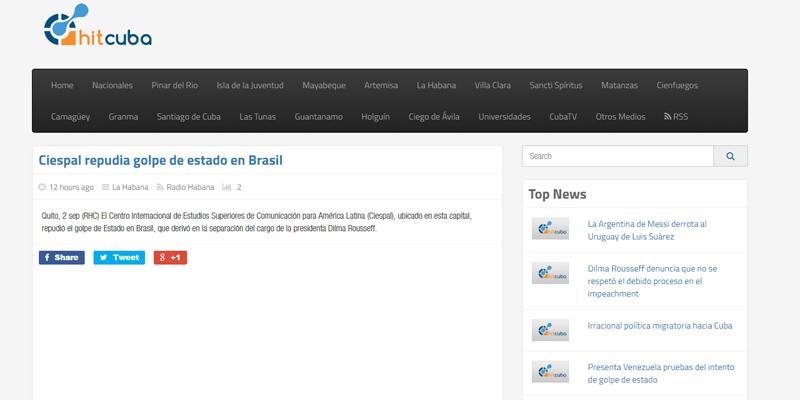Viewport: 800px width, 400px height.
Task: Open thumbnail for Irracional política migratoria story
Action: tap(550, 327)
